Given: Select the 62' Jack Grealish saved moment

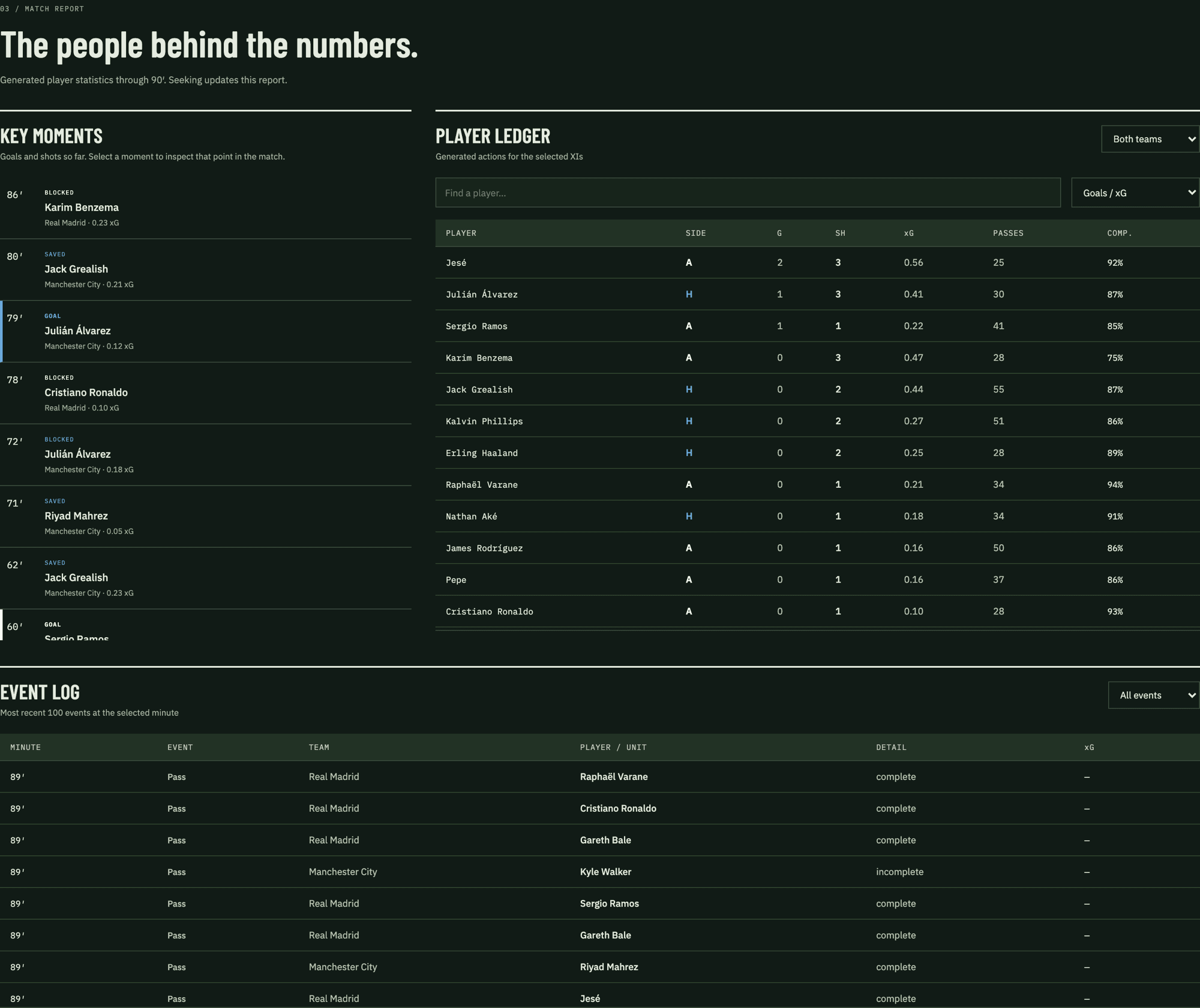Looking at the screenshot, I should pyautogui.click(x=206, y=578).
